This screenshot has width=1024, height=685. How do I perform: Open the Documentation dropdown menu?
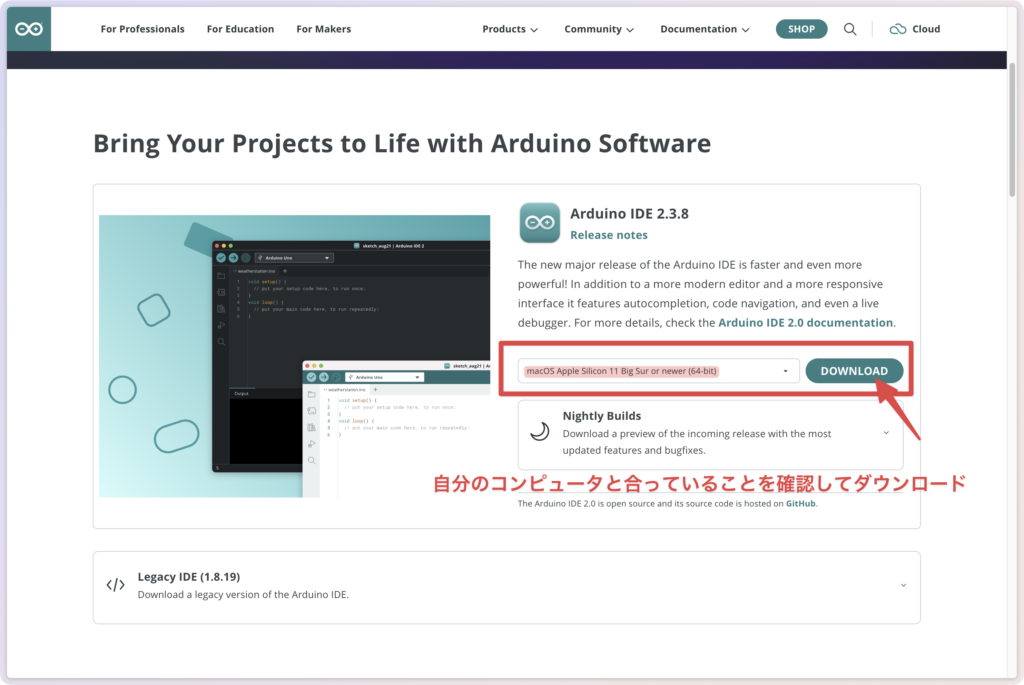(704, 29)
